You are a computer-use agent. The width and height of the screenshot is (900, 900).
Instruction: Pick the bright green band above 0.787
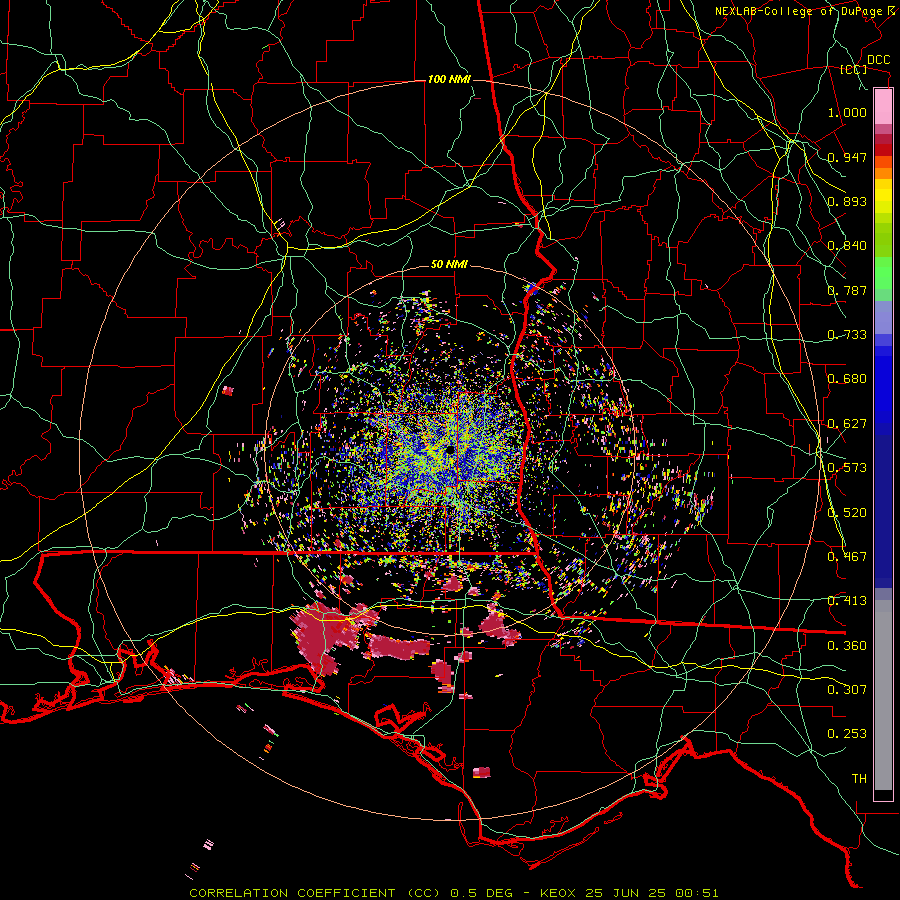tap(883, 273)
